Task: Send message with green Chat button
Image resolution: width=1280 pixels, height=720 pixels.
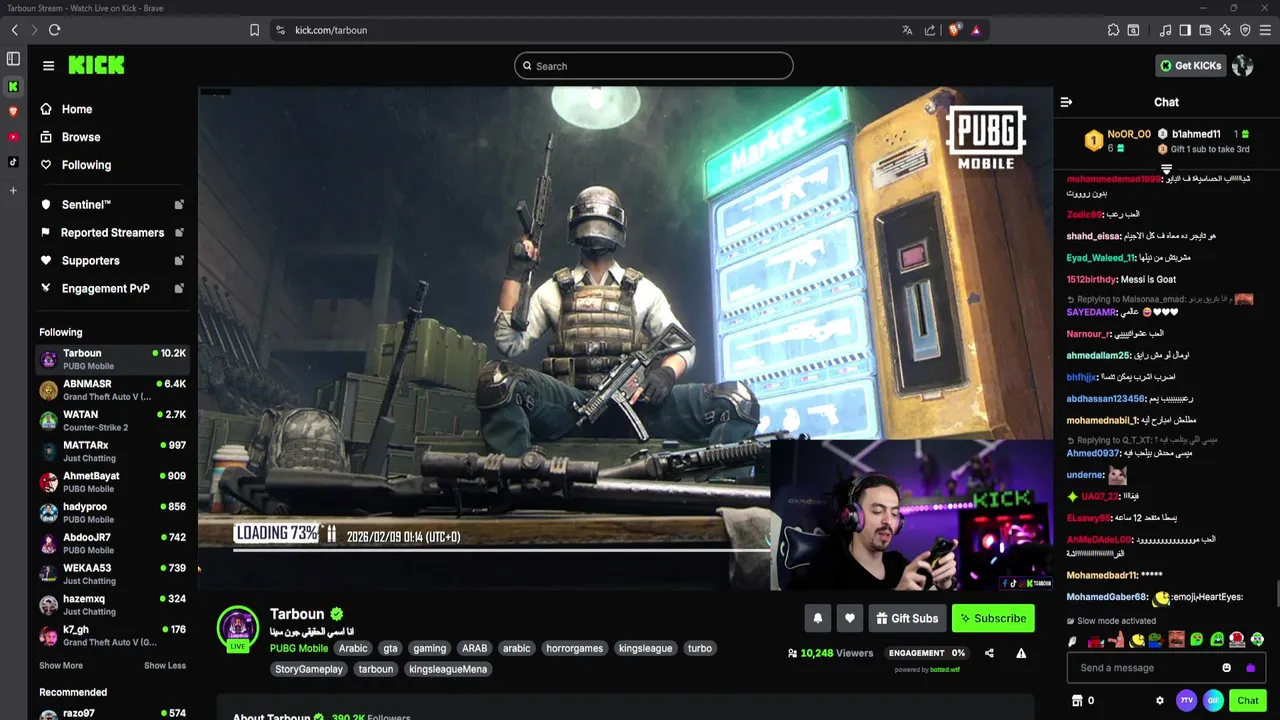Action: pos(1247,700)
